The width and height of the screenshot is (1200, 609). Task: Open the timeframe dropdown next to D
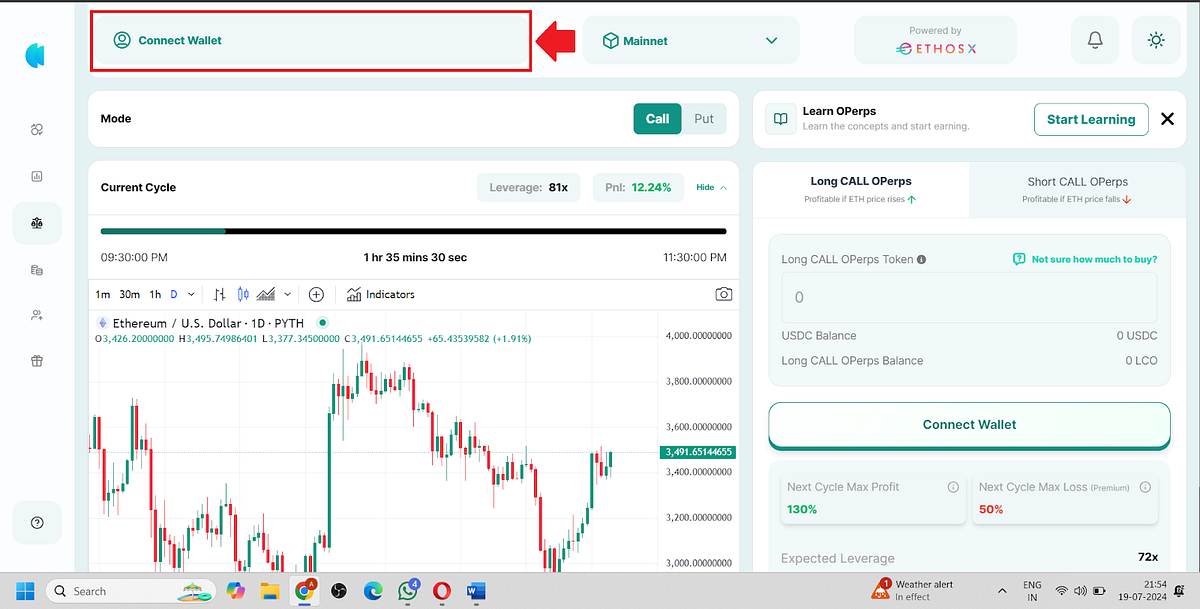(x=190, y=294)
